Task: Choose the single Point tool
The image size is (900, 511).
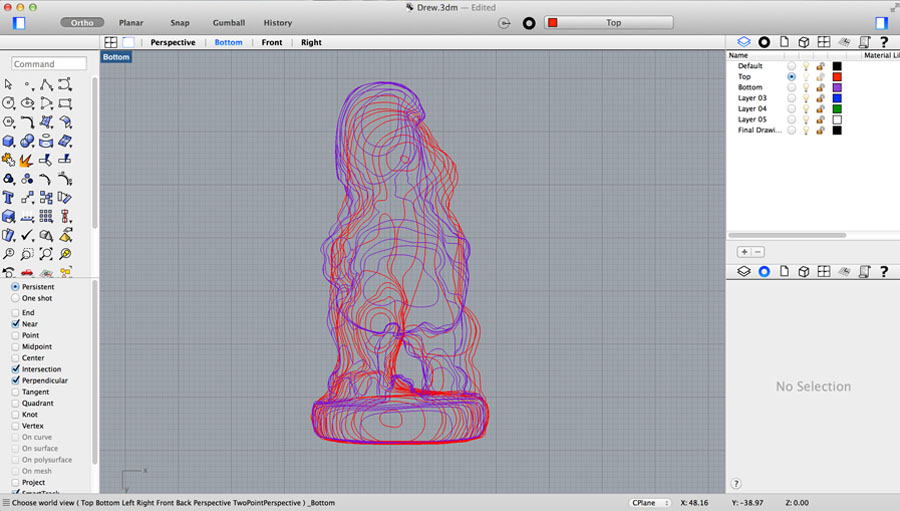Action: click(x=28, y=84)
